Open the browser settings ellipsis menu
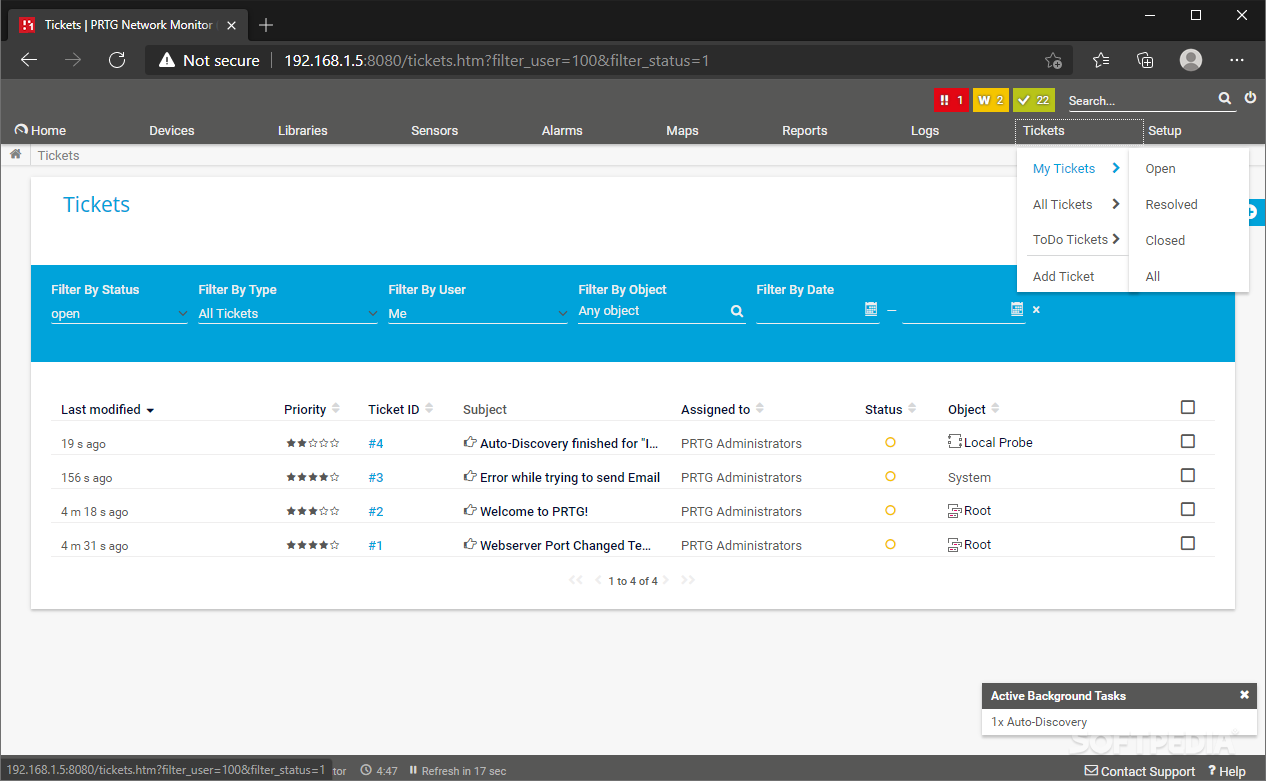 pyautogui.click(x=1237, y=60)
